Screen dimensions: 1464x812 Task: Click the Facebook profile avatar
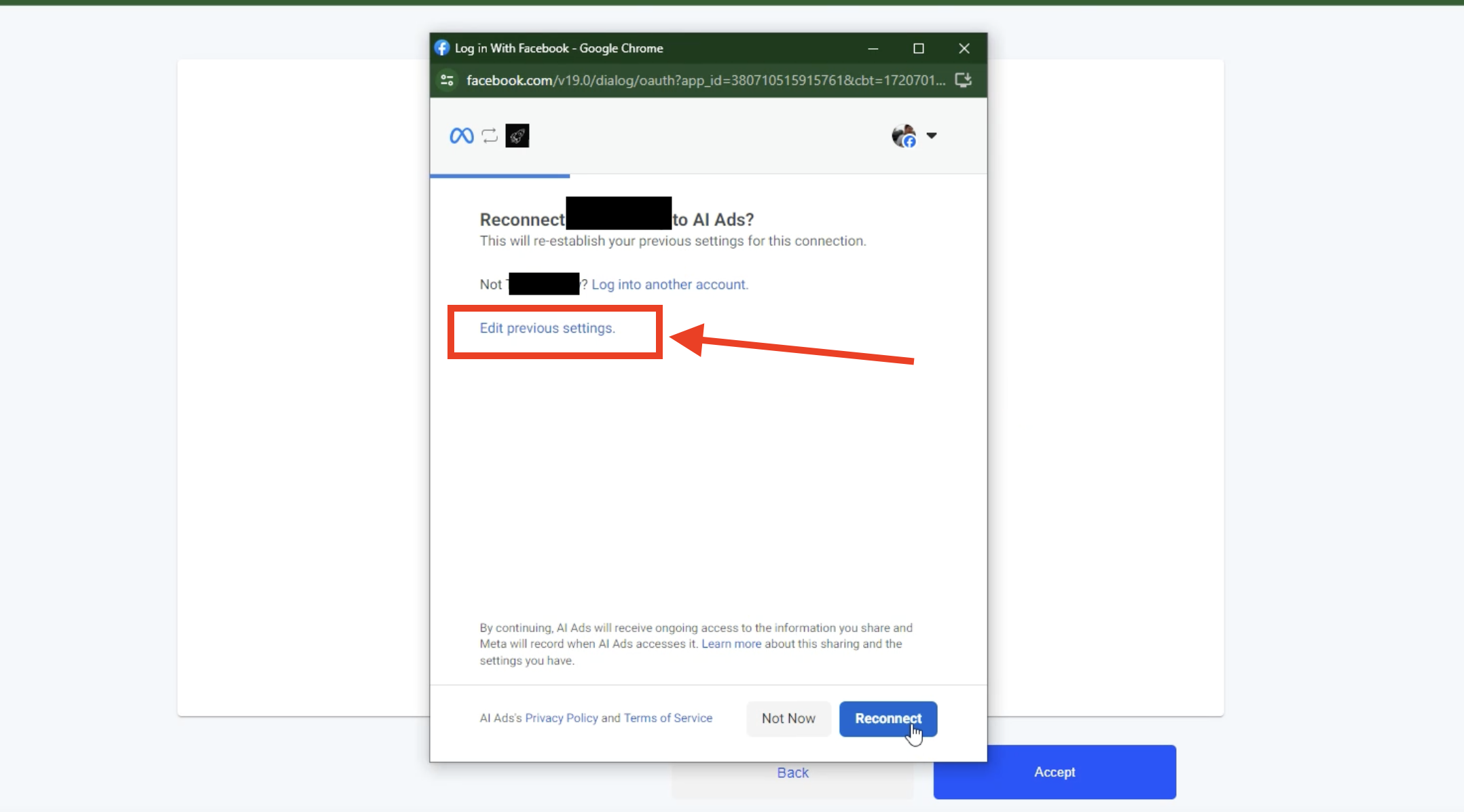904,136
